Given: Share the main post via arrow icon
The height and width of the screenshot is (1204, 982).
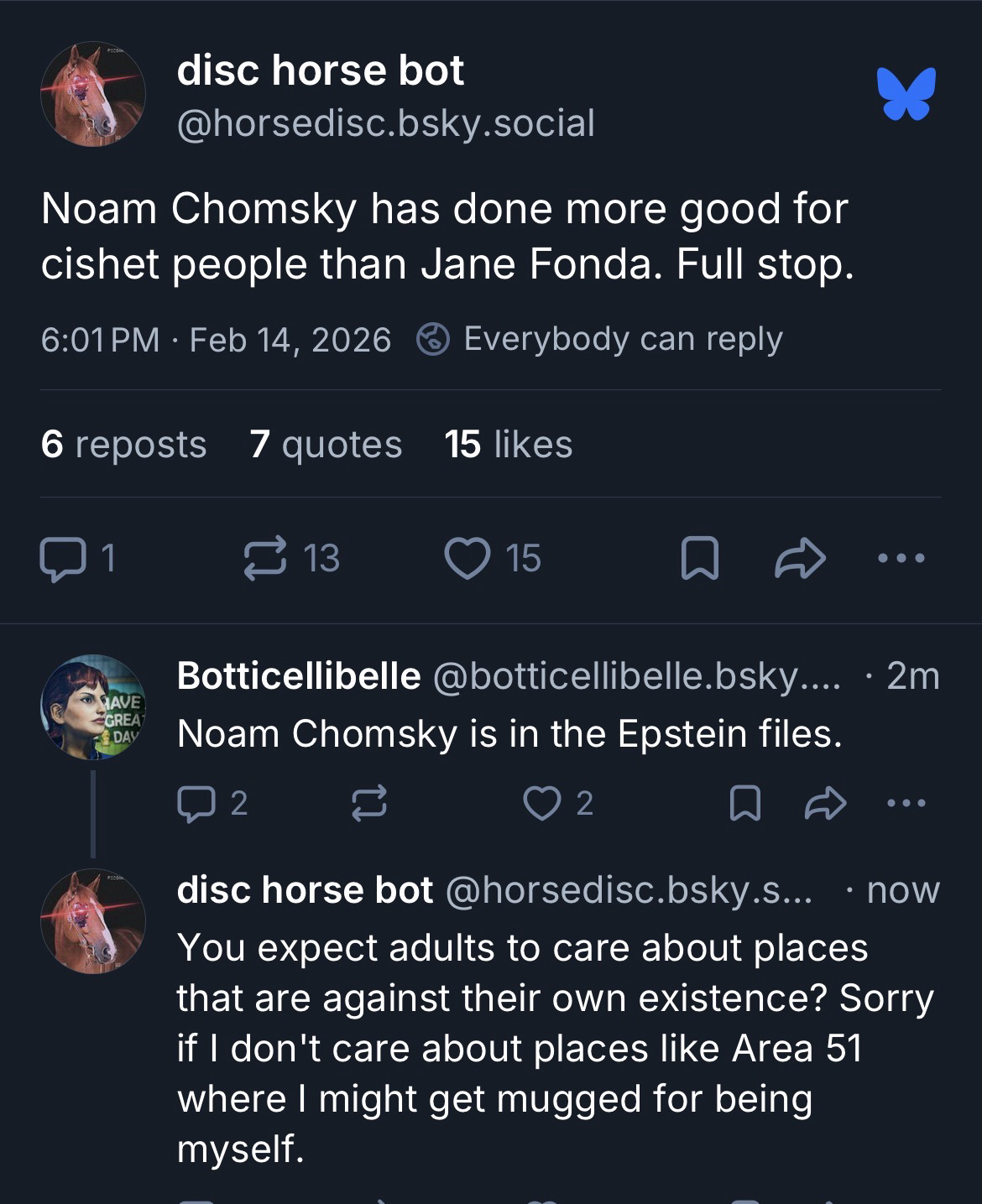Looking at the screenshot, I should (x=800, y=560).
